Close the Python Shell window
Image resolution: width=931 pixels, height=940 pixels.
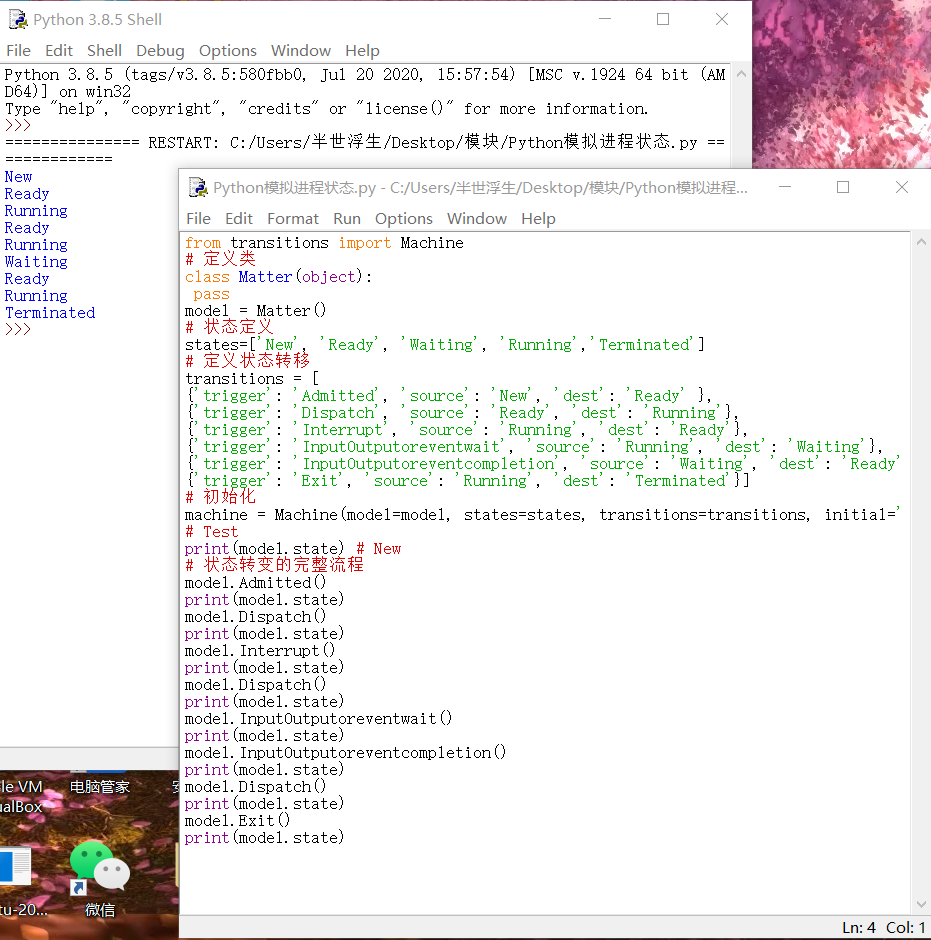pyautogui.click(x=722, y=19)
